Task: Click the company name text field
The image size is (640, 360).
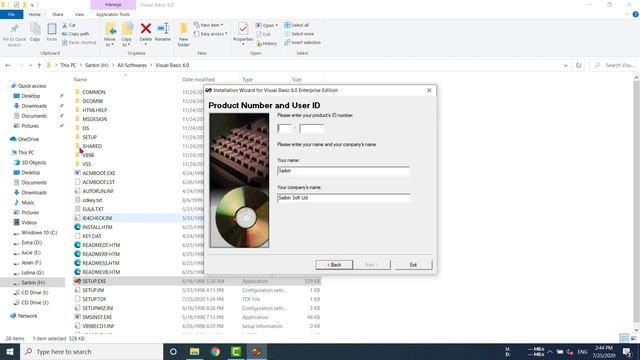Action: 343,198
